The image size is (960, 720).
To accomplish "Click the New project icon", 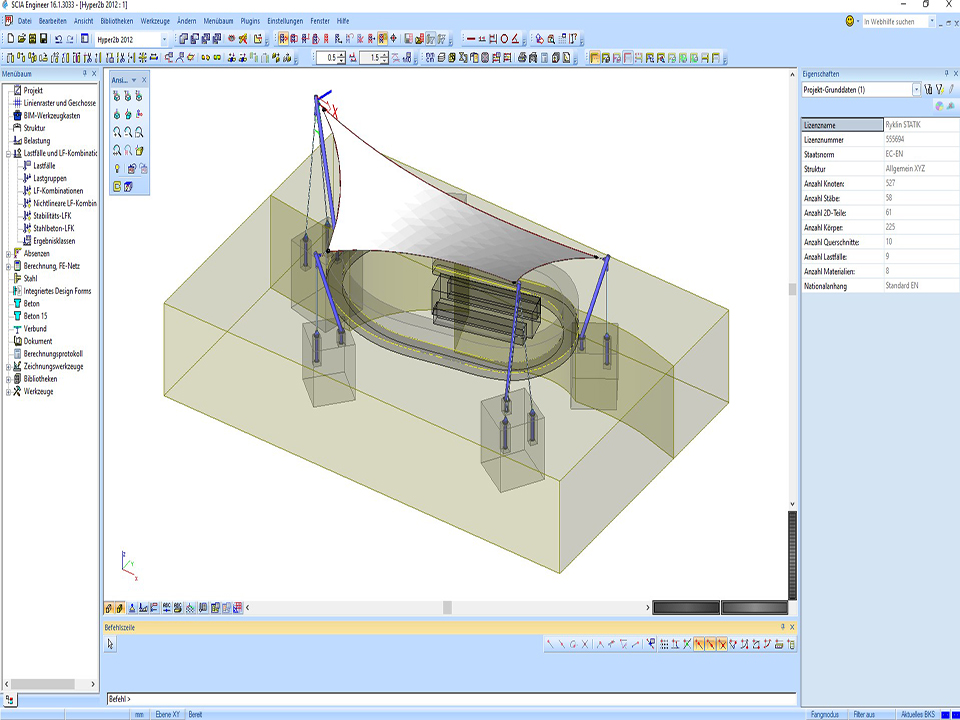I will (9, 38).
